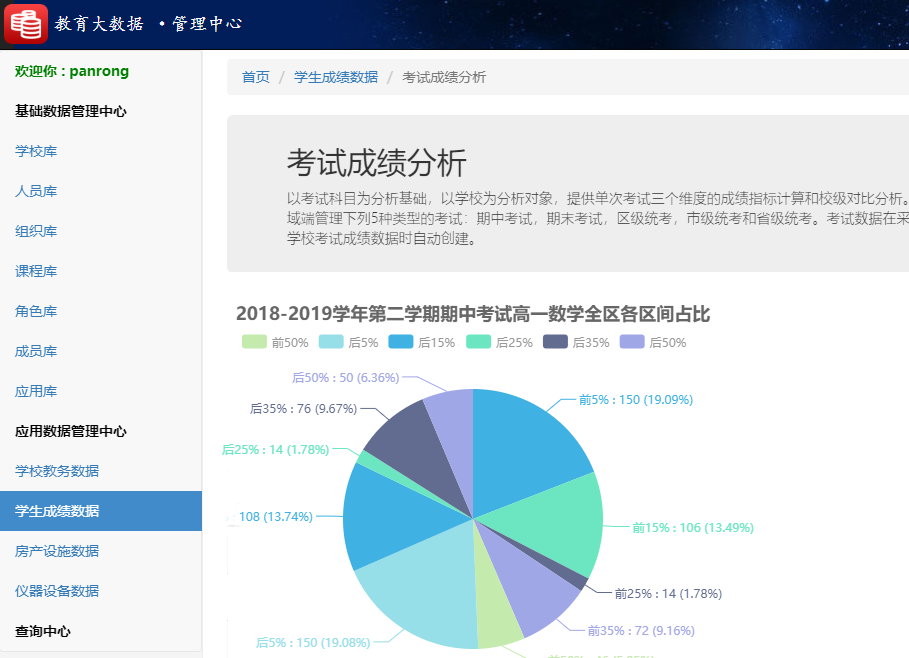Open 房产设施数据 from the sidebar
The image size is (909, 658).
60,551
